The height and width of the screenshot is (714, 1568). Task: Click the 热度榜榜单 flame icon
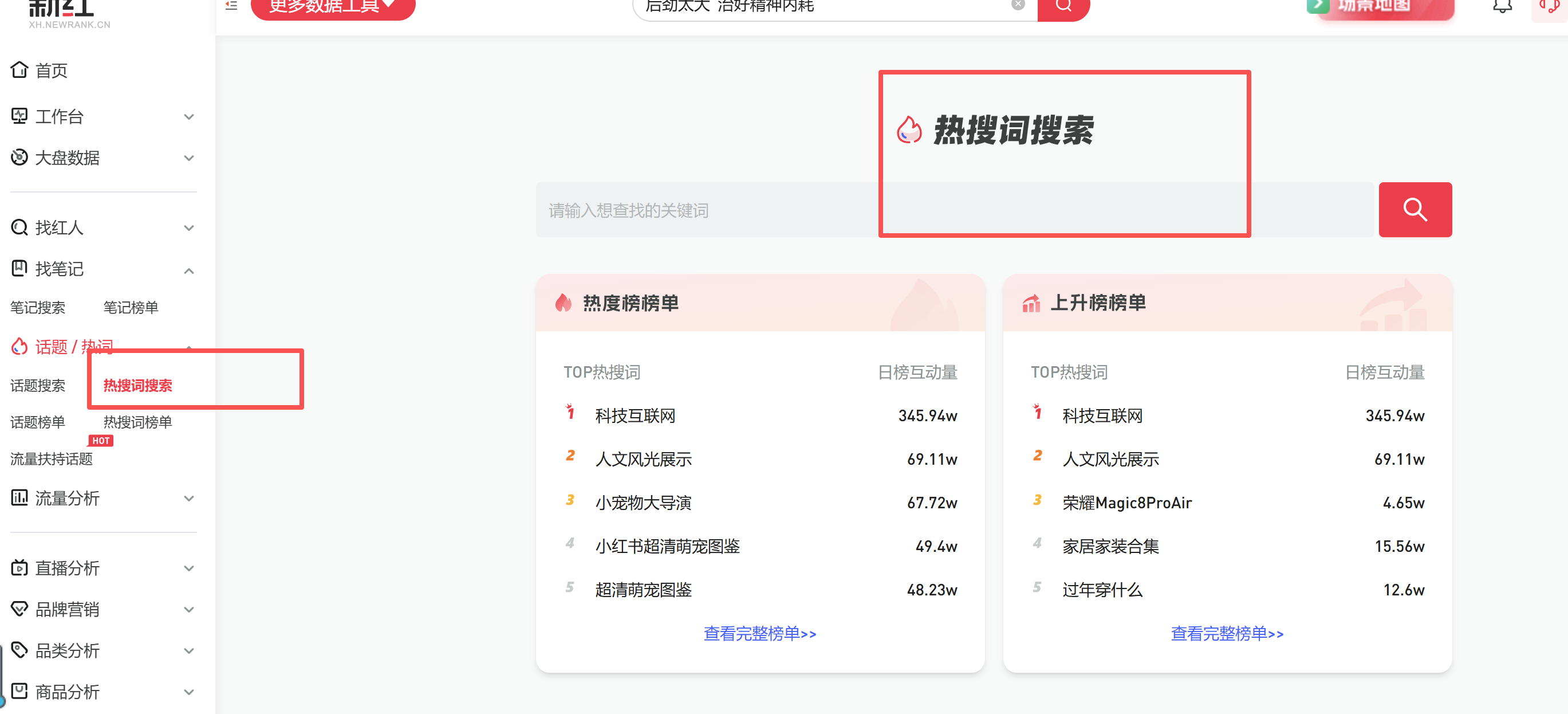[x=563, y=303]
